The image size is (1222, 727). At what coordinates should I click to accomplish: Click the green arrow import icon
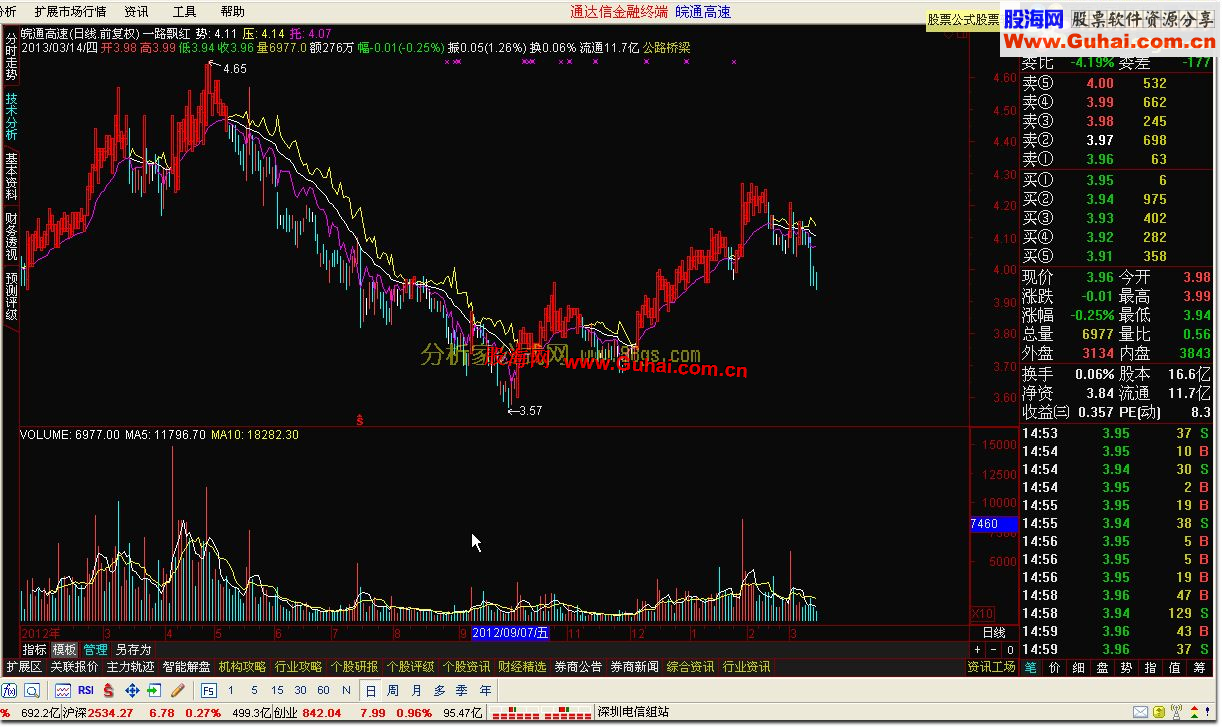[x=154, y=690]
